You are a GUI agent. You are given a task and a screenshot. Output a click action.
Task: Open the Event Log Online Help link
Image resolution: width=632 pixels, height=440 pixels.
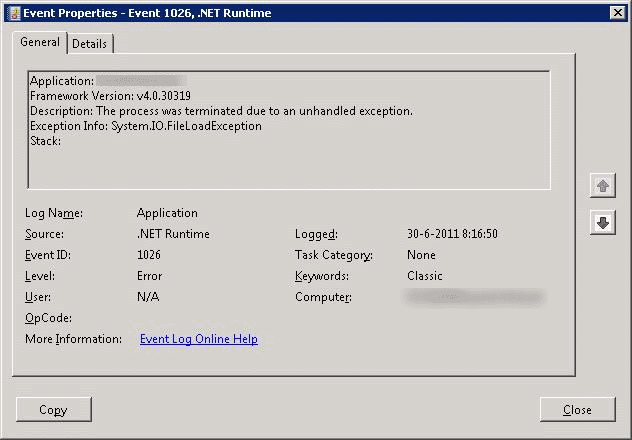coord(199,339)
